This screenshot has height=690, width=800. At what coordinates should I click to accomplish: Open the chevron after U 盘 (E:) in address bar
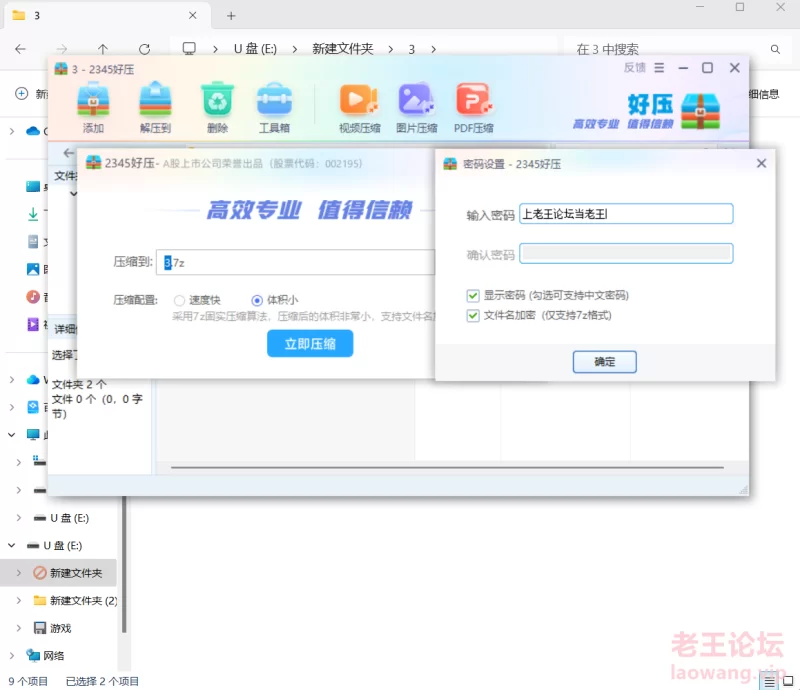[x=295, y=50]
